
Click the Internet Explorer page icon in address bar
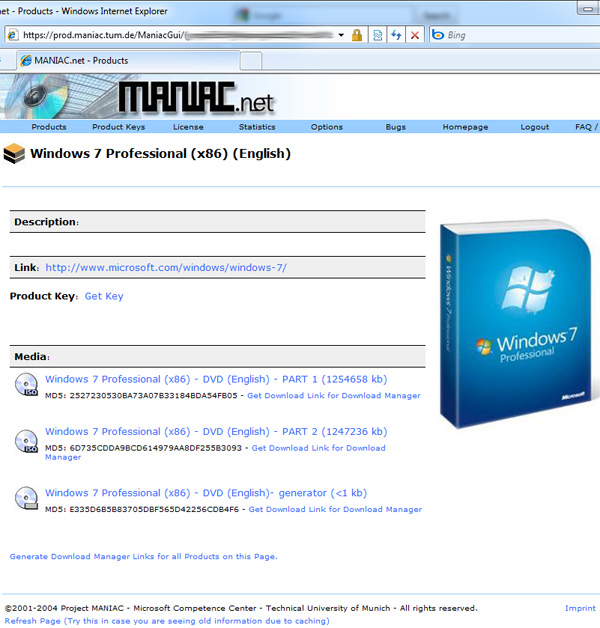[13, 35]
